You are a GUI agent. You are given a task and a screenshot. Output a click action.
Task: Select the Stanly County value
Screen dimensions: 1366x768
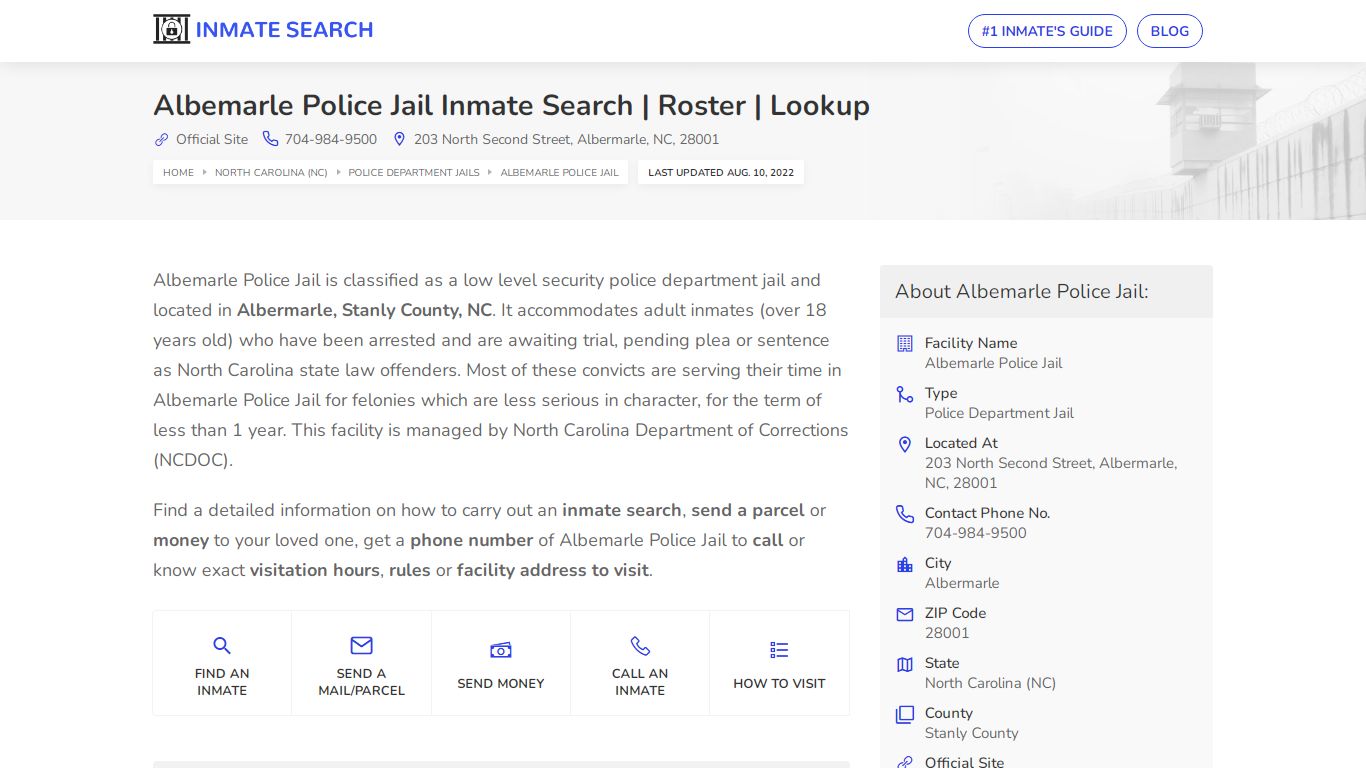tap(971, 733)
